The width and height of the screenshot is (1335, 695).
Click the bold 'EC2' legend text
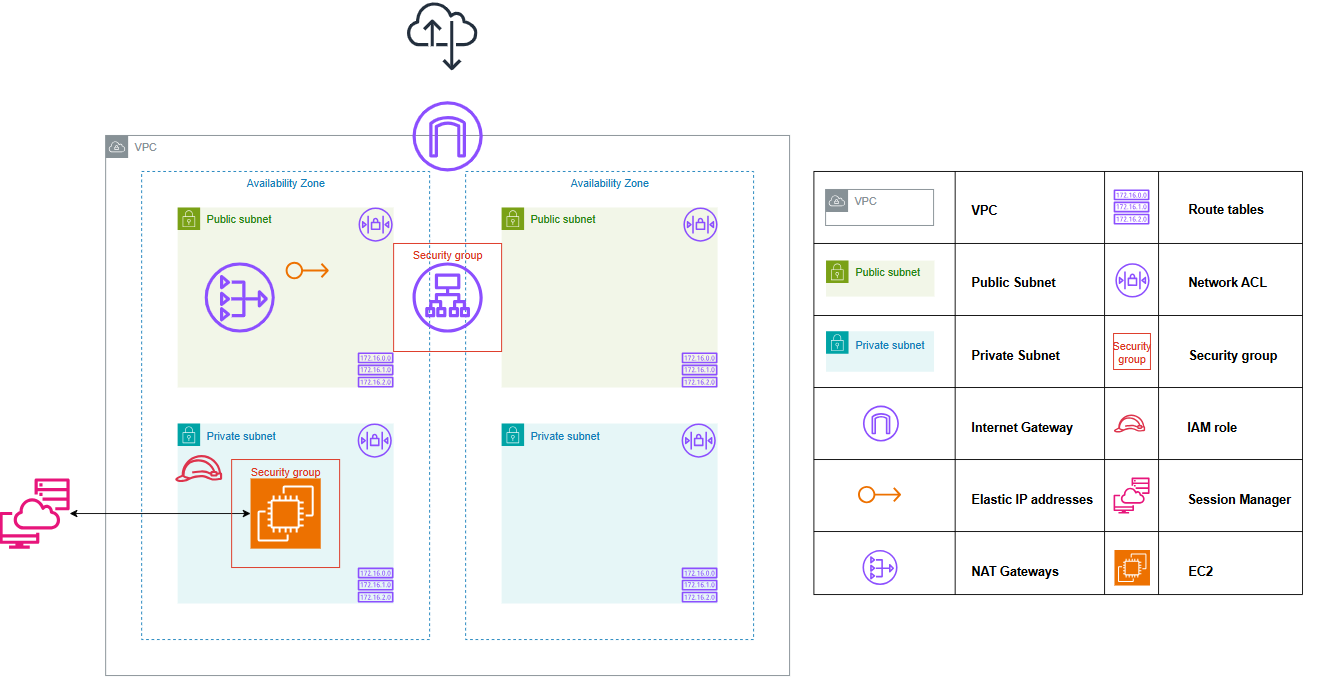point(1202,571)
